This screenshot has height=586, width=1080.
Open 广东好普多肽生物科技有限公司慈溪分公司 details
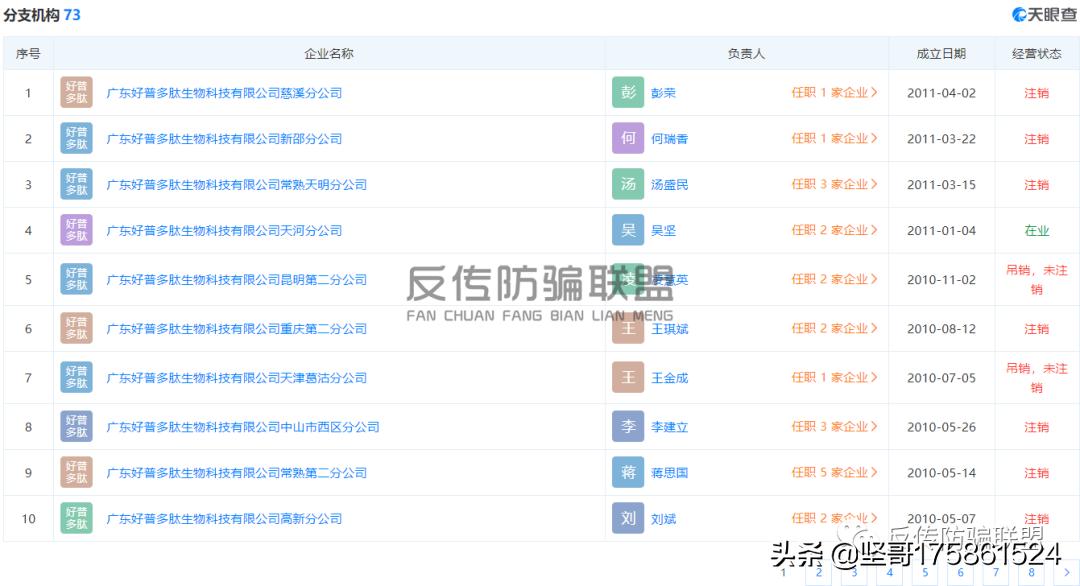tap(222, 92)
